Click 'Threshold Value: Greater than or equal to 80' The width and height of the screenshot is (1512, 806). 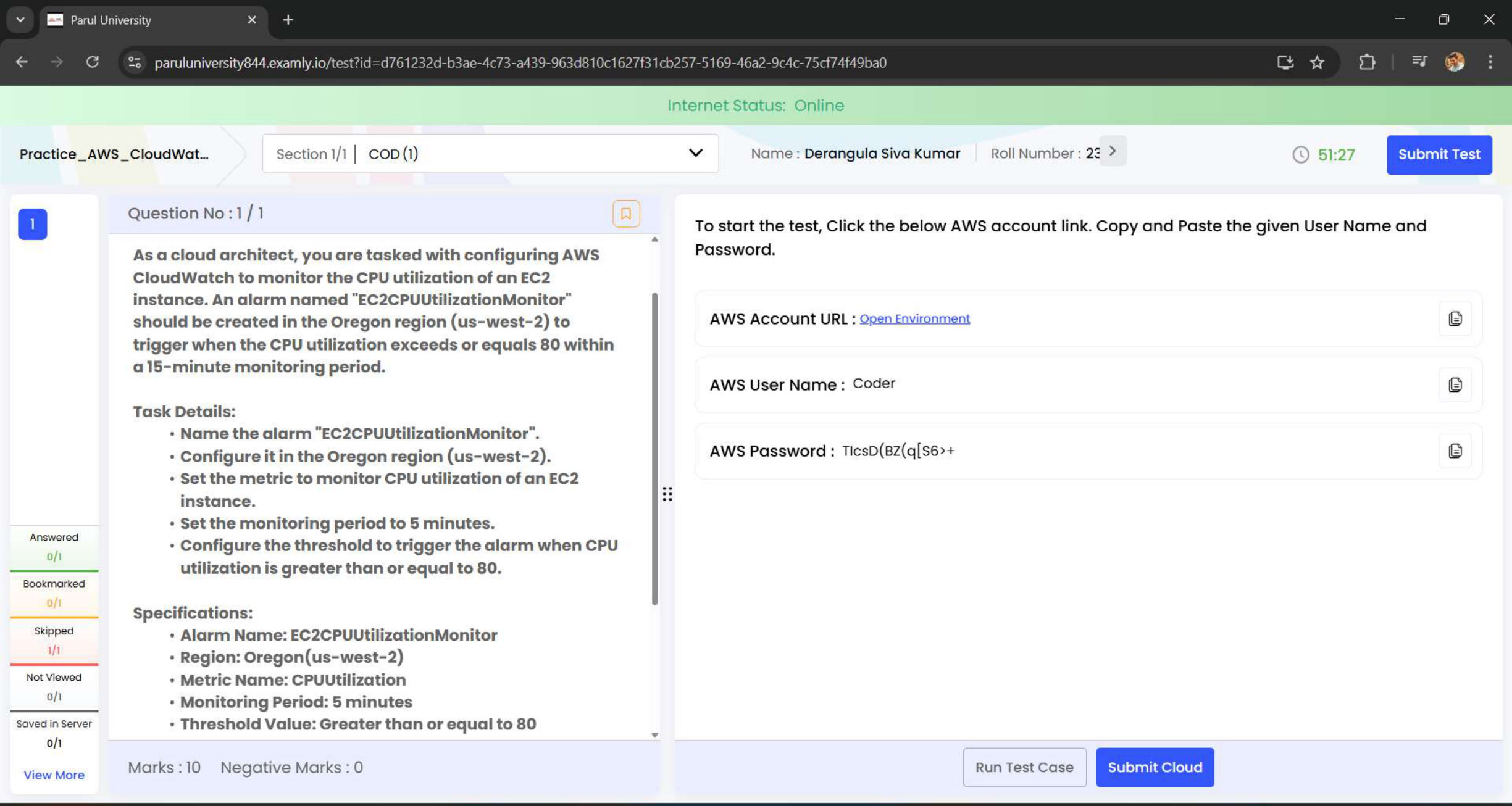[x=358, y=724]
